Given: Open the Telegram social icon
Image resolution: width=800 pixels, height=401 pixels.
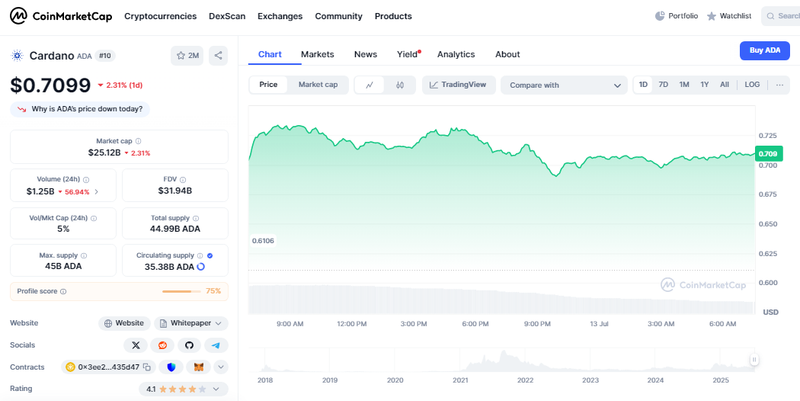Looking at the screenshot, I should 215,345.
